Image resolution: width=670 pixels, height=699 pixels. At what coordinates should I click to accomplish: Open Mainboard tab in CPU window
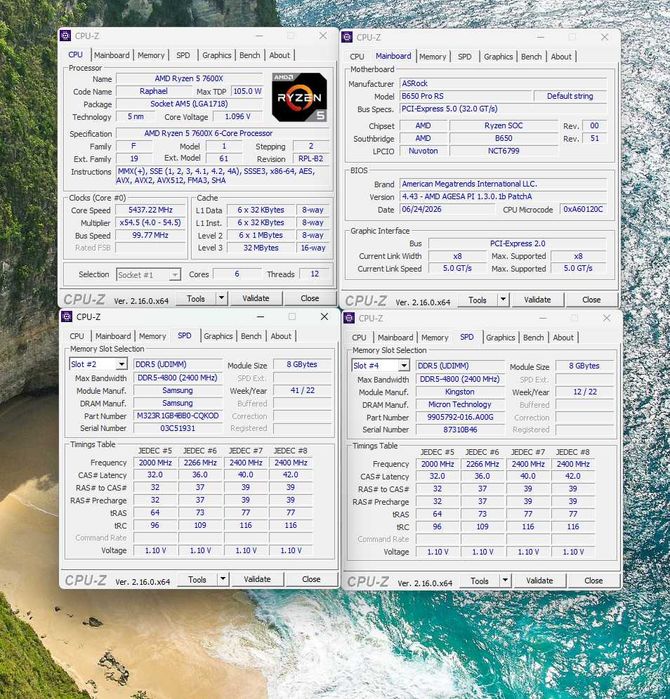coord(111,55)
